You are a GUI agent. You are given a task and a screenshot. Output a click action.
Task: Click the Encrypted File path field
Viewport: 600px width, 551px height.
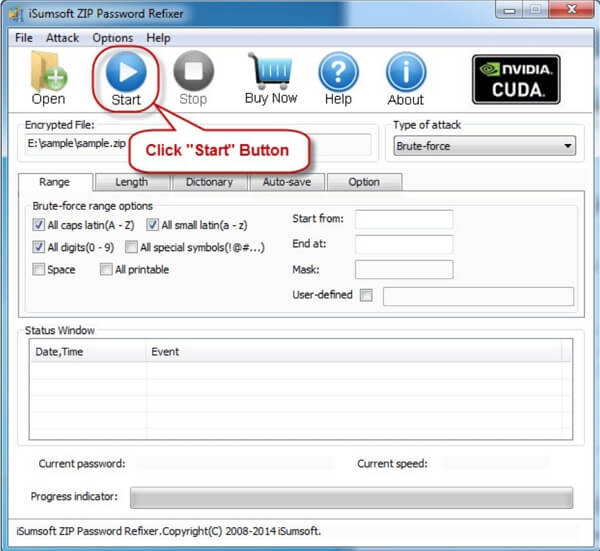(x=198, y=144)
